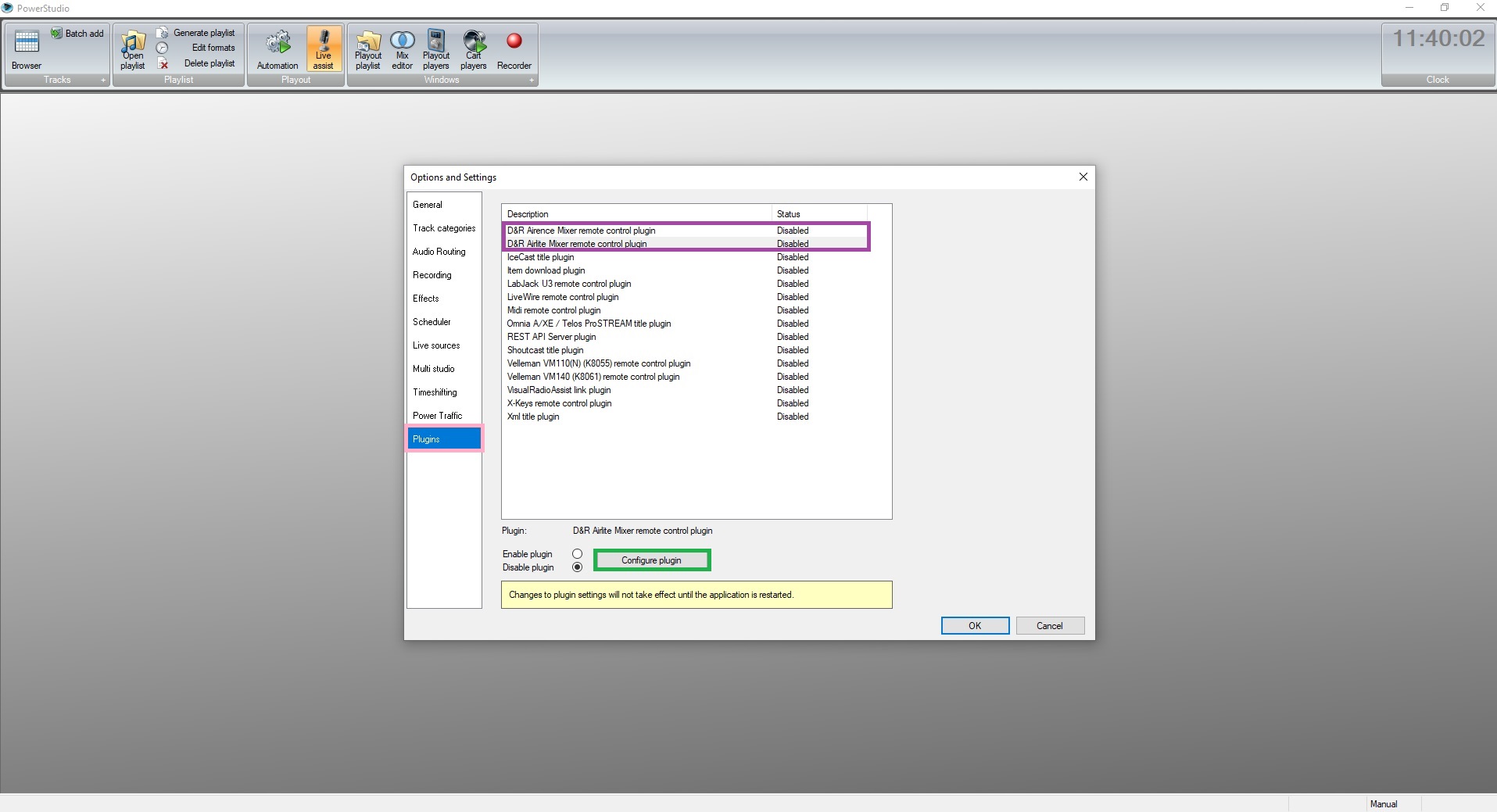Select the Disable plugin radio button
This screenshot has width=1497, height=812.
pyautogui.click(x=577, y=567)
